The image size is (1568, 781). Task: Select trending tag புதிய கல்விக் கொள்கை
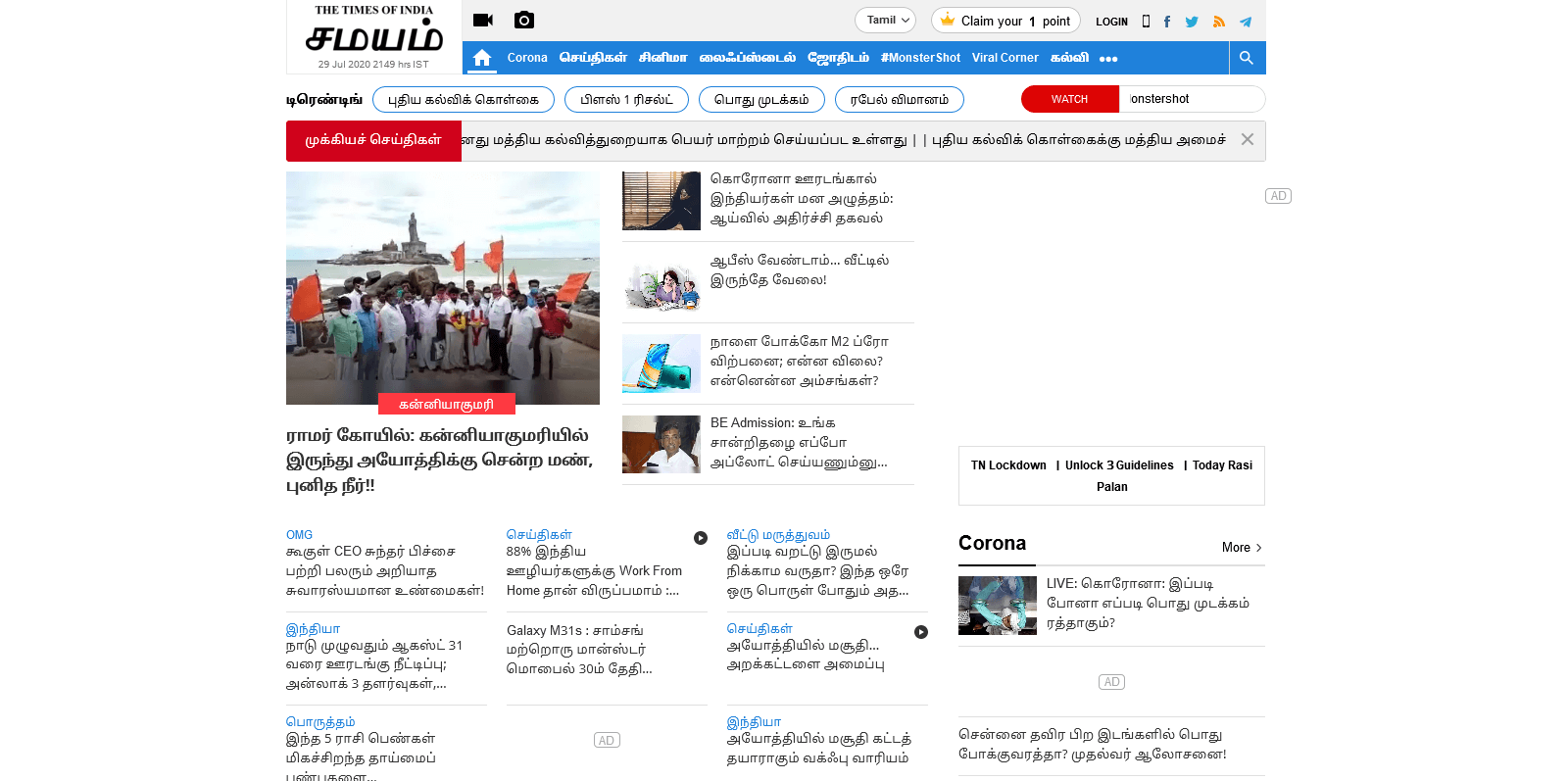pos(464,99)
